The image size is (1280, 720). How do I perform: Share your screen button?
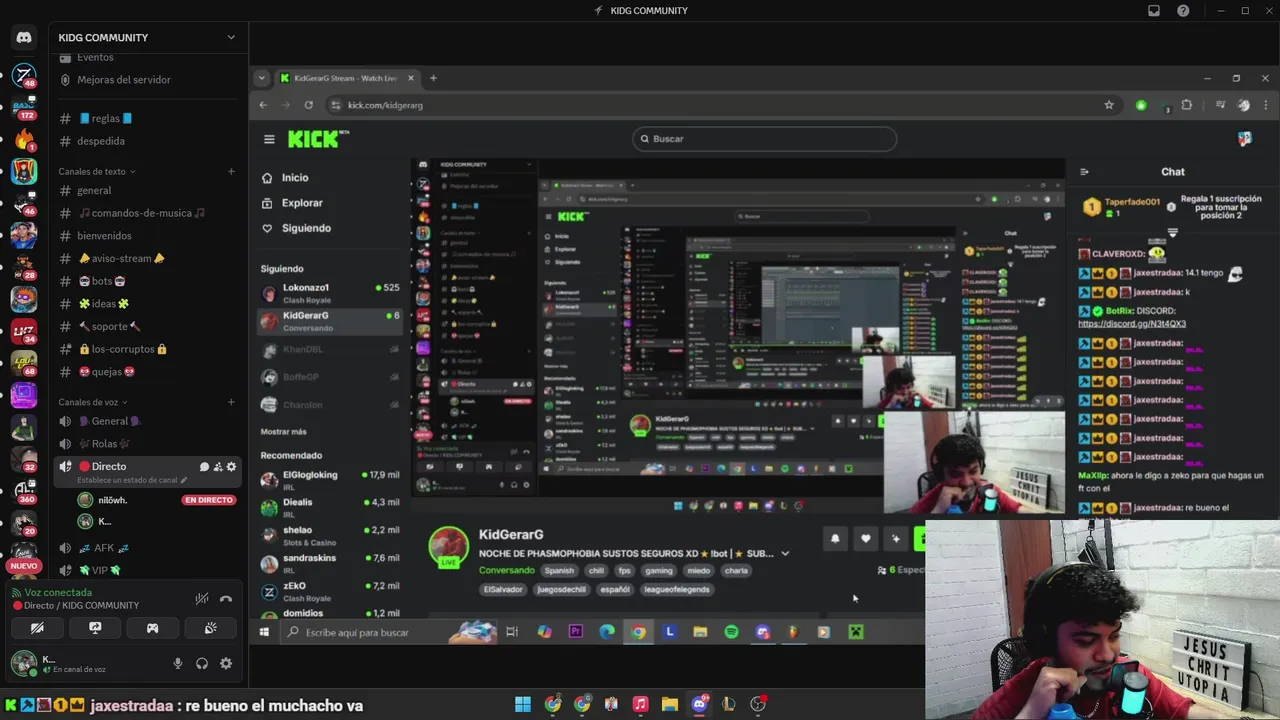(x=95, y=628)
